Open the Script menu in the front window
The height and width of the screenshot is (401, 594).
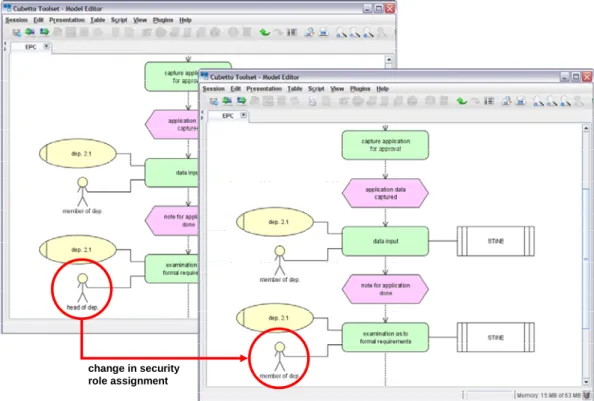pos(316,89)
